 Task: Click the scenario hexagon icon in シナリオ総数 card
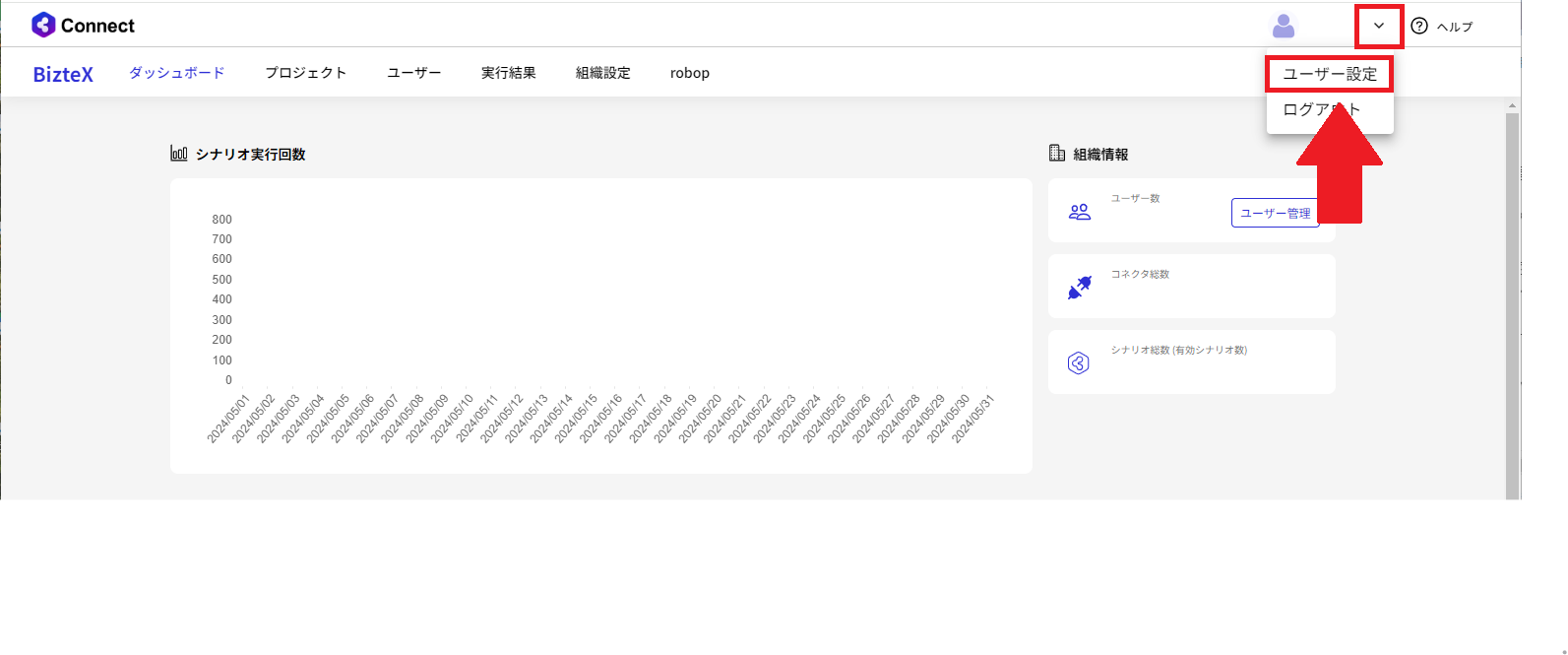[x=1079, y=363]
